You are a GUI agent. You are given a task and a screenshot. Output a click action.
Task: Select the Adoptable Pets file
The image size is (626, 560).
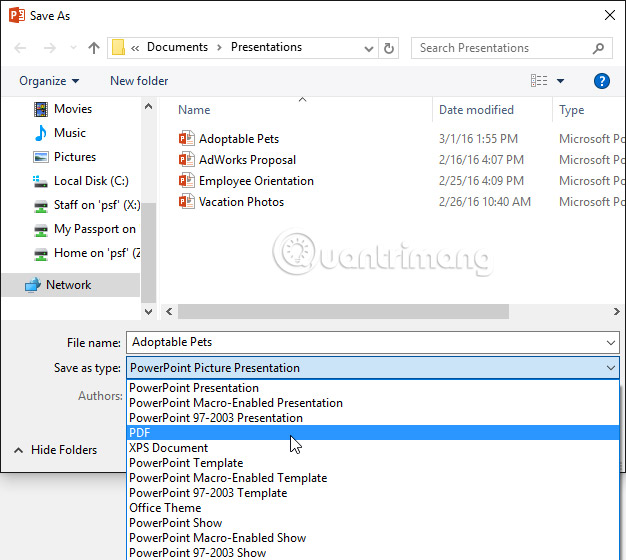[239, 139]
